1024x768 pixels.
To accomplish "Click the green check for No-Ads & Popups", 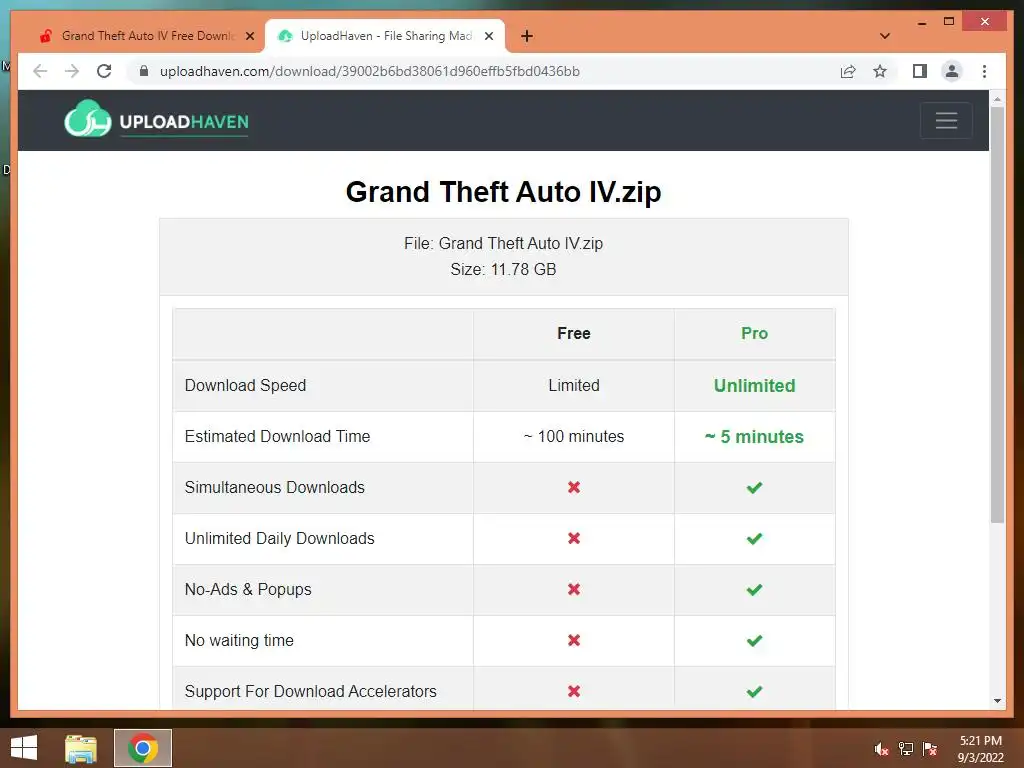I will tap(754, 589).
